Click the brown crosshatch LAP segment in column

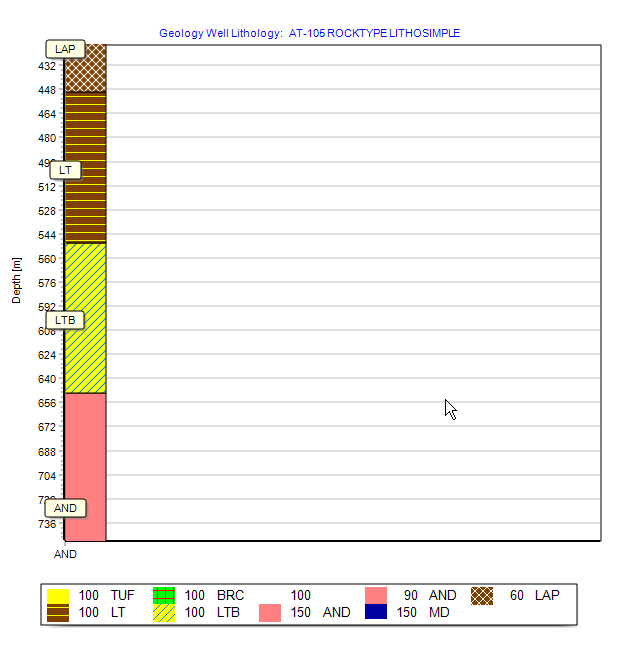coord(86,68)
